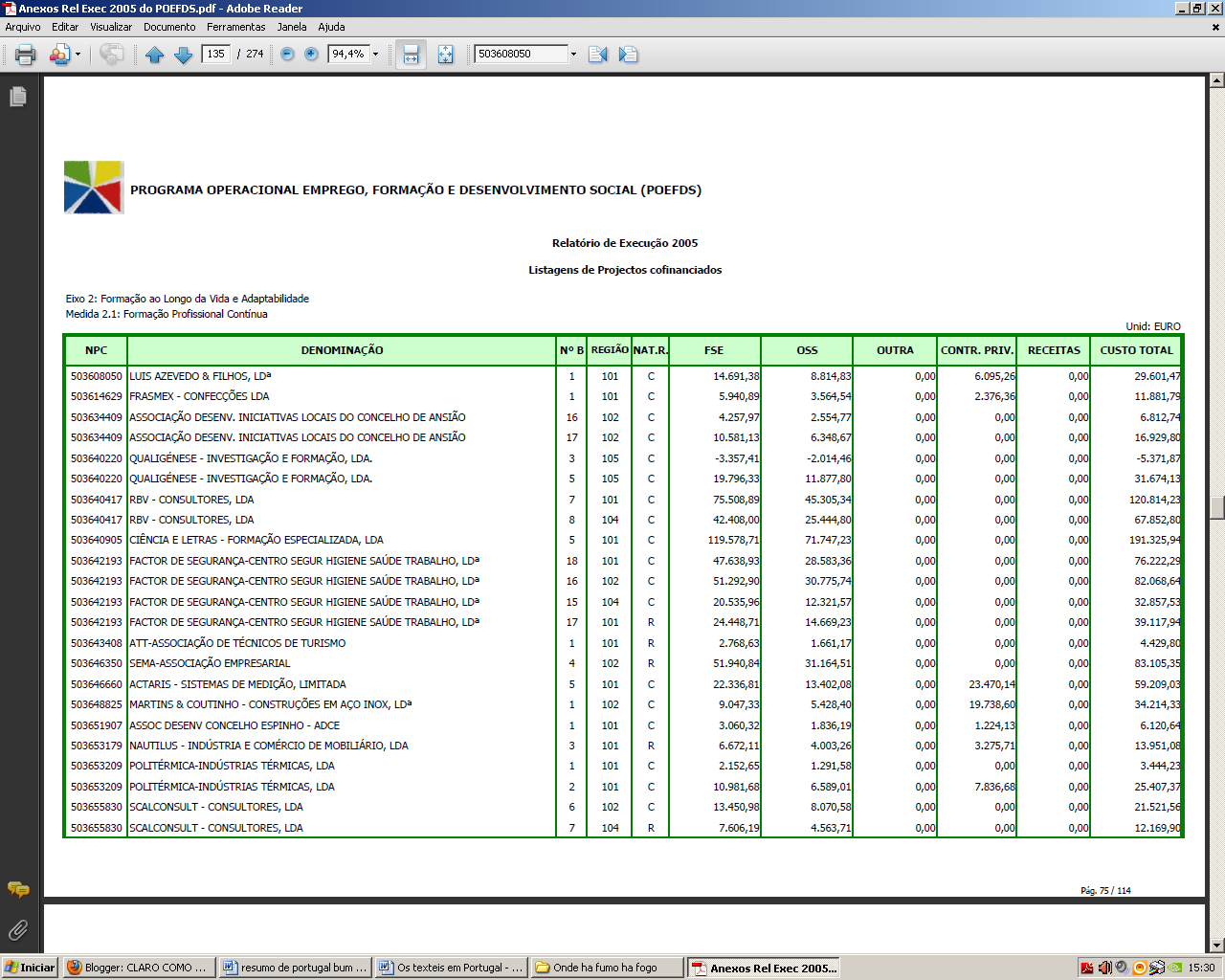The width and height of the screenshot is (1225, 980).
Task: Open the Ferramentas menu
Action: click(x=235, y=27)
